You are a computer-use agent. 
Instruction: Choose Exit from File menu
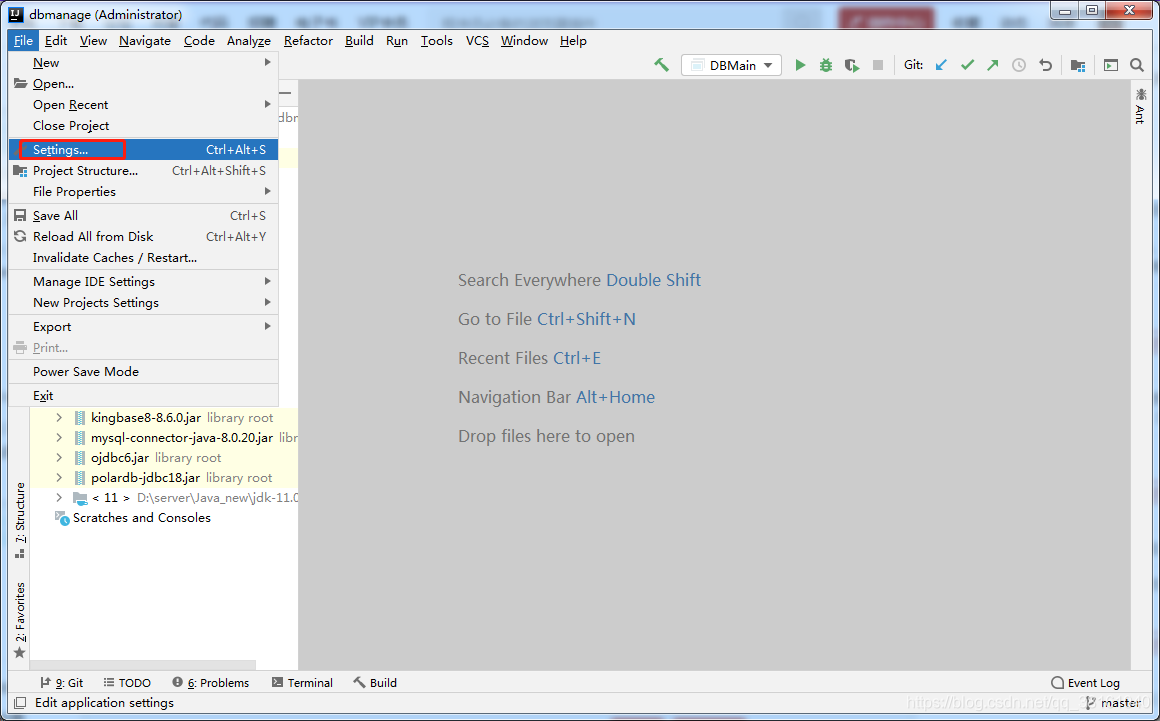point(144,395)
